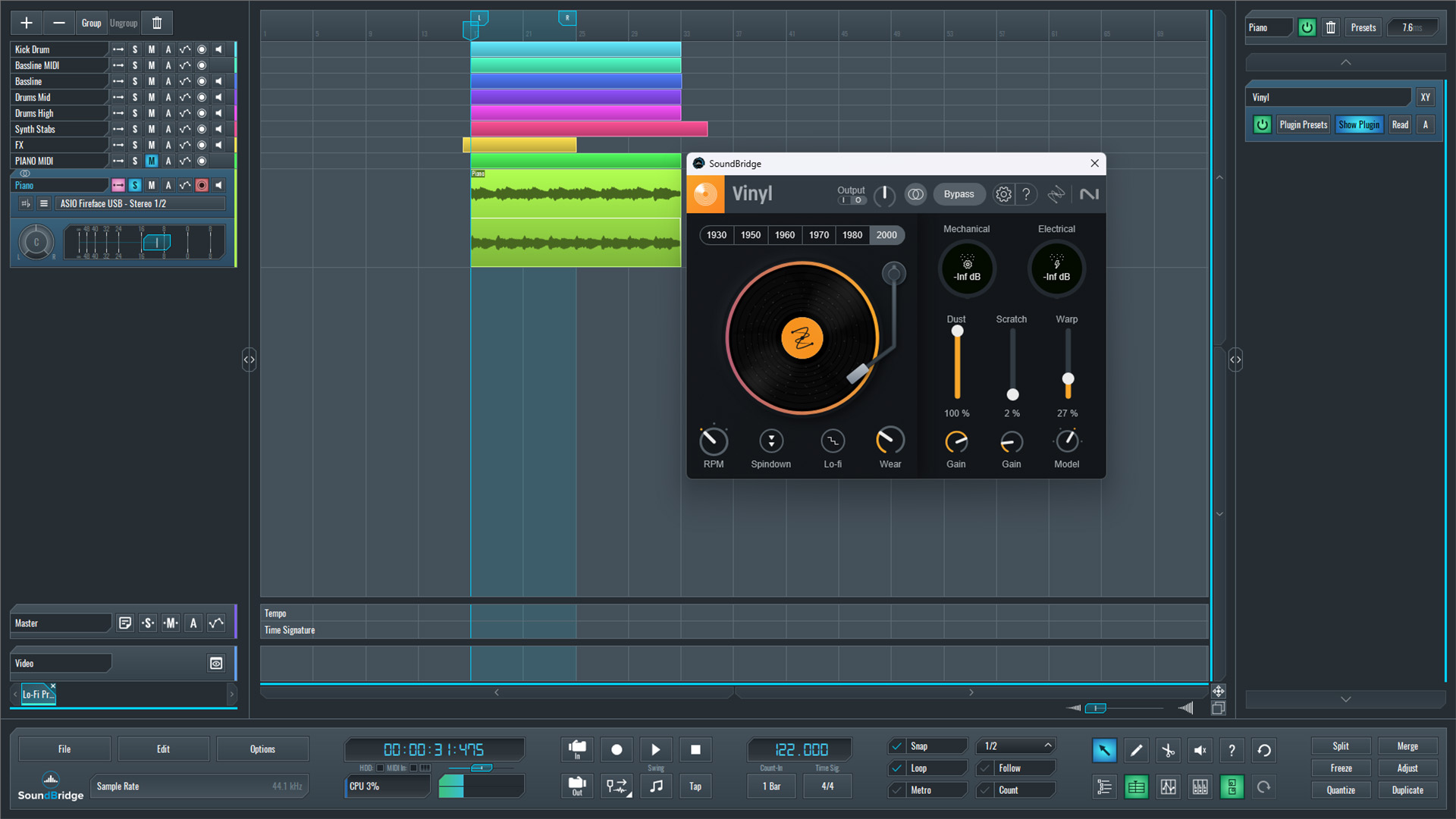Enable the Follow checkbox
1456x819 pixels.
tap(985, 768)
